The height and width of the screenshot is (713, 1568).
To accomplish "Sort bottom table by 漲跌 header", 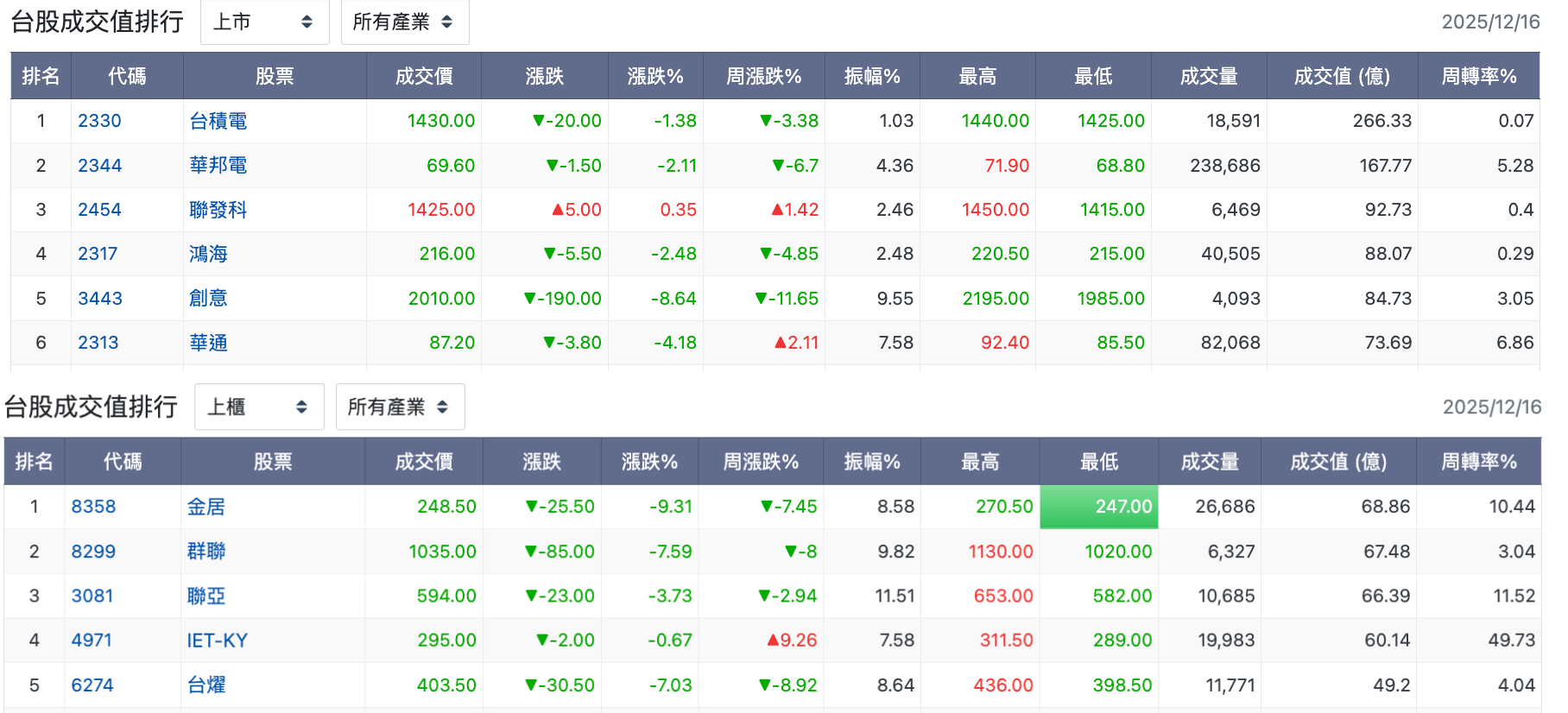I will 542,462.
